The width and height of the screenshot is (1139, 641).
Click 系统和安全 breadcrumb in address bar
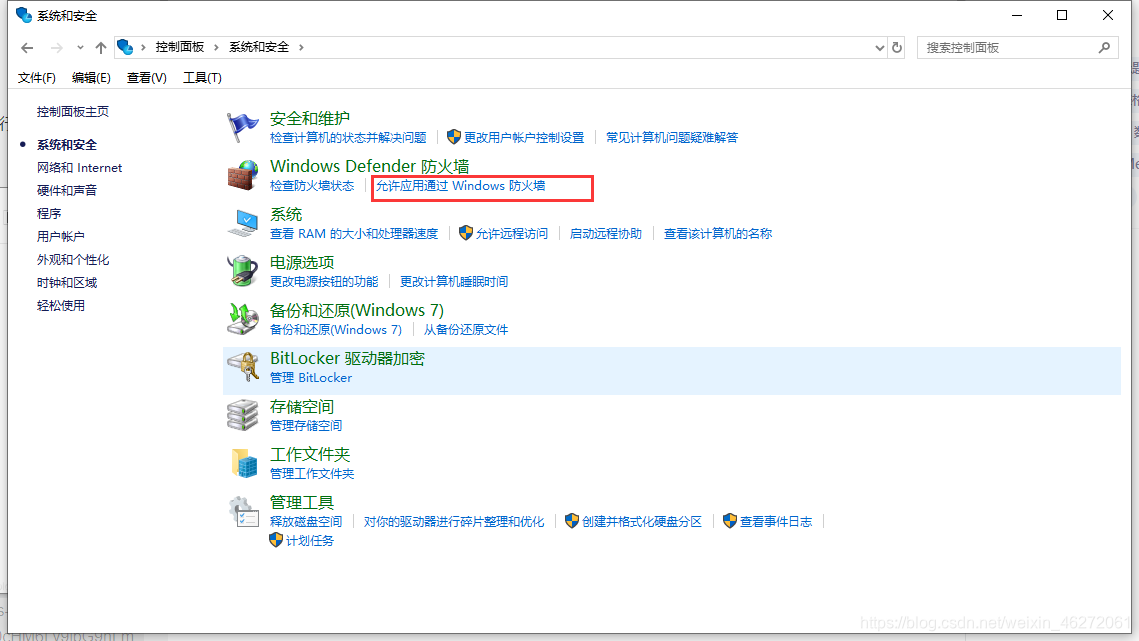tap(259, 47)
